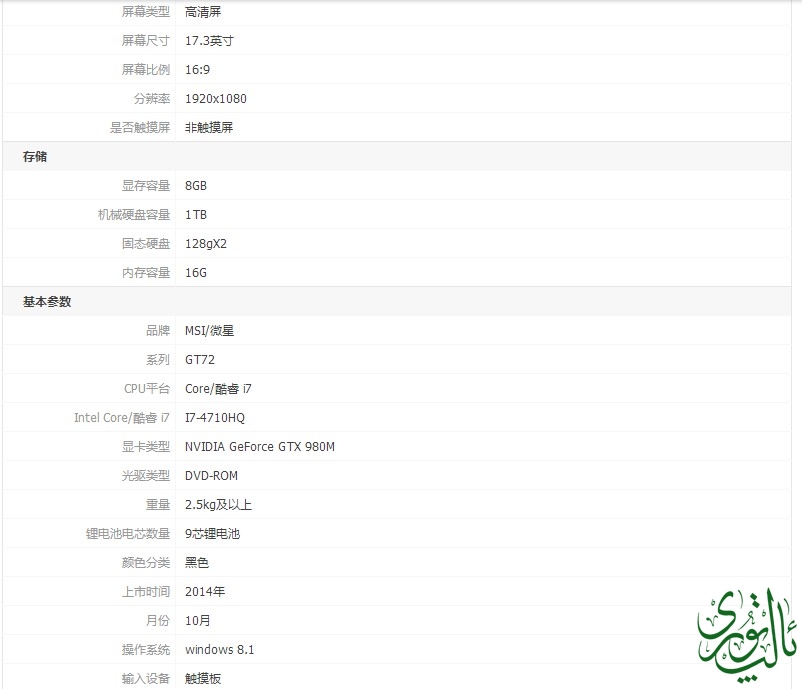
Task: Select the "10月" value
Action: click(198, 620)
